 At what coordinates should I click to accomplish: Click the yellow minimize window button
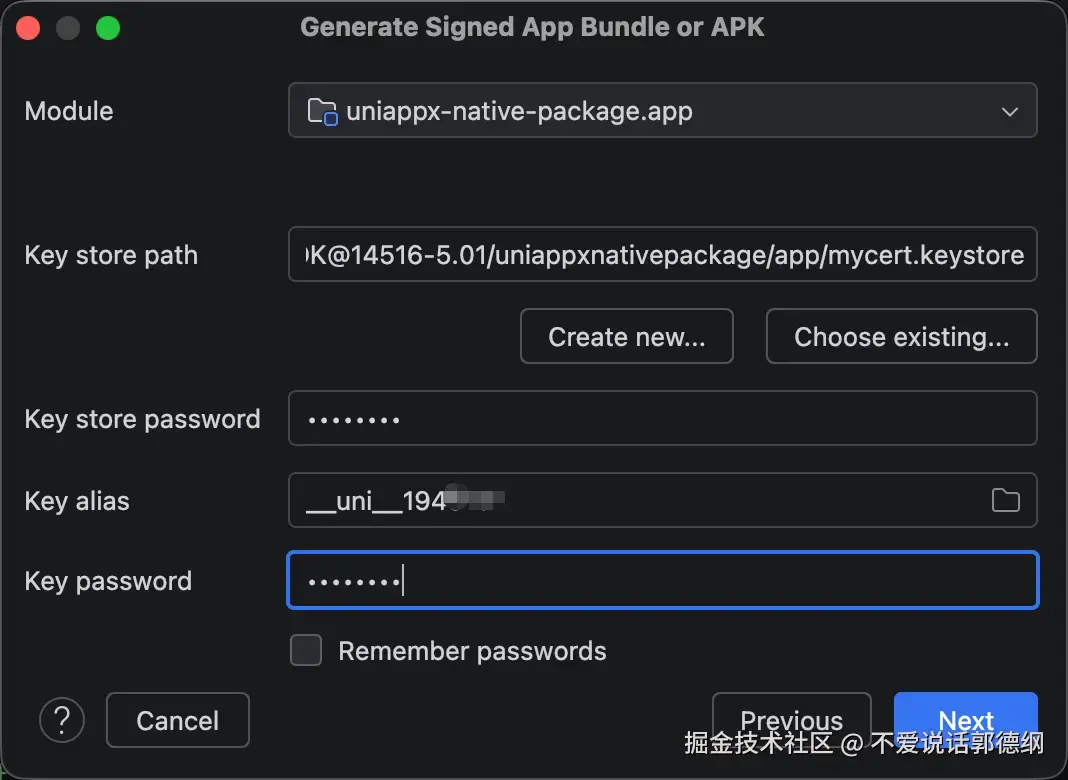pyautogui.click(x=68, y=28)
